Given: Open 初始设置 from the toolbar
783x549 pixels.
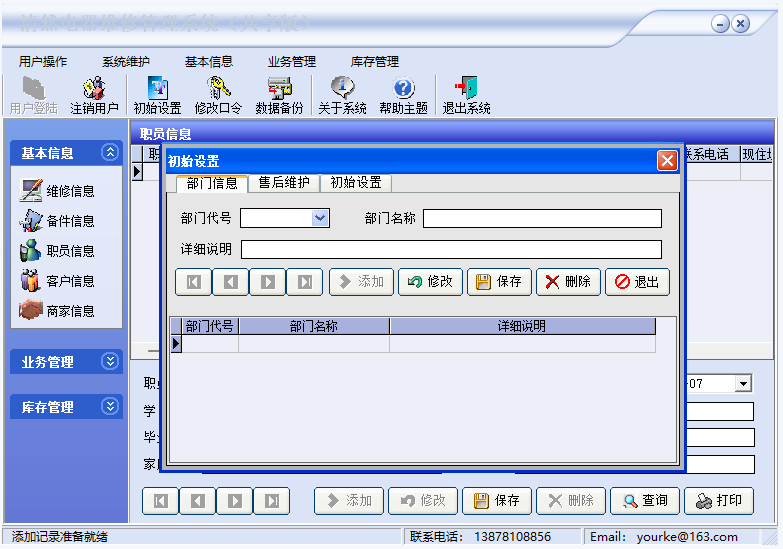Looking at the screenshot, I should pyautogui.click(x=157, y=95).
